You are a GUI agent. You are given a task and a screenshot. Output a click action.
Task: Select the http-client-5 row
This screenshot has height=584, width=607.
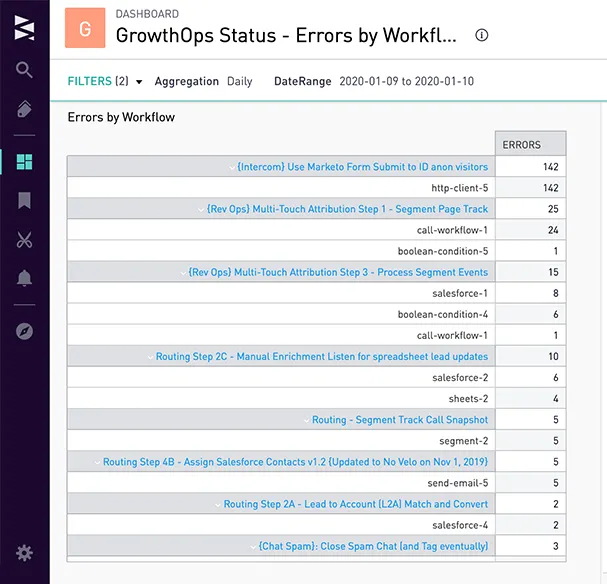click(x=316, y=188)
